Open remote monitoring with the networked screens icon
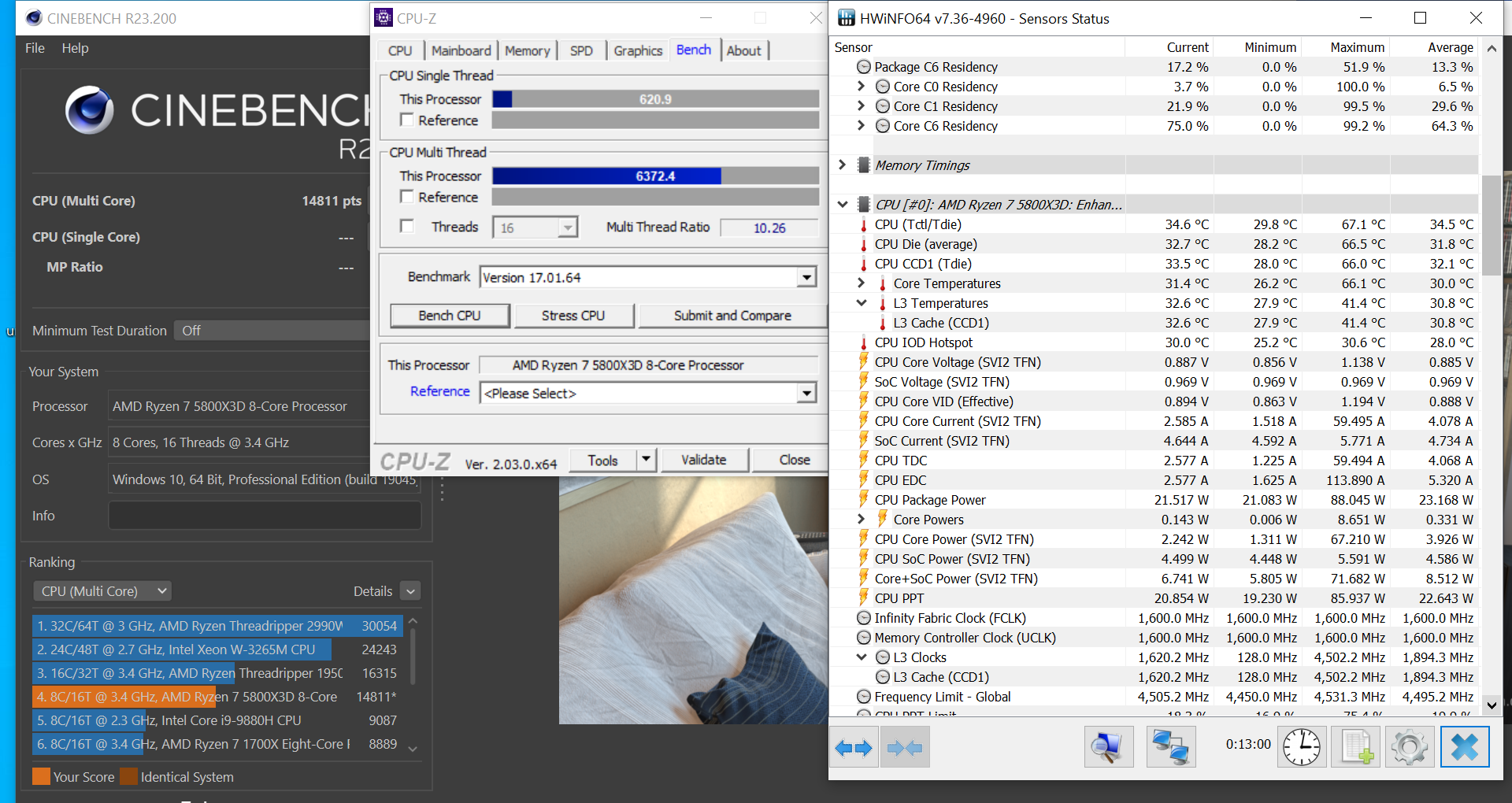The width and height of the screenshot is (1512, 803). tap(1171, 746)
